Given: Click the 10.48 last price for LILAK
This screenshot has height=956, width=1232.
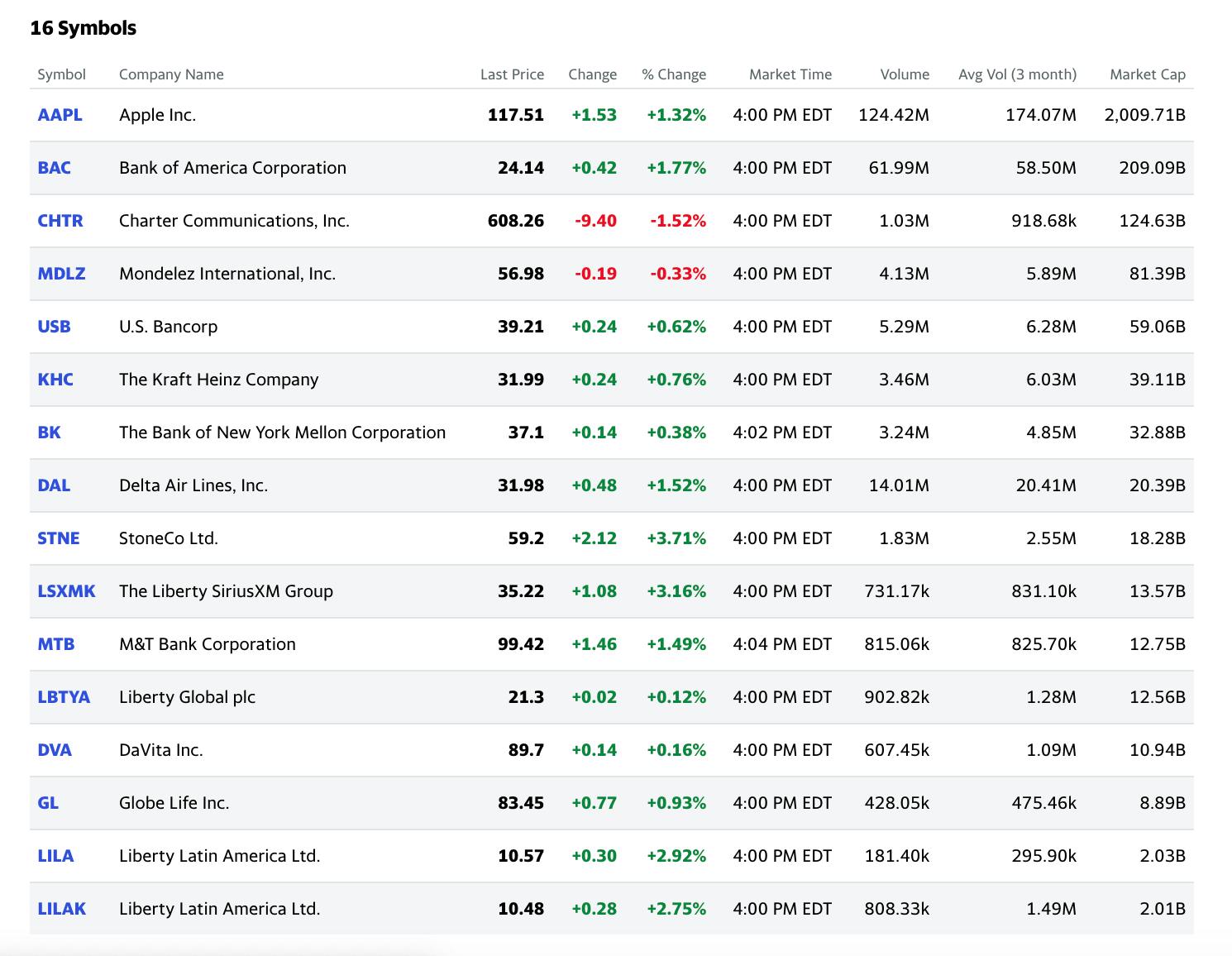Looking at the screenshot, I should 521,909.
